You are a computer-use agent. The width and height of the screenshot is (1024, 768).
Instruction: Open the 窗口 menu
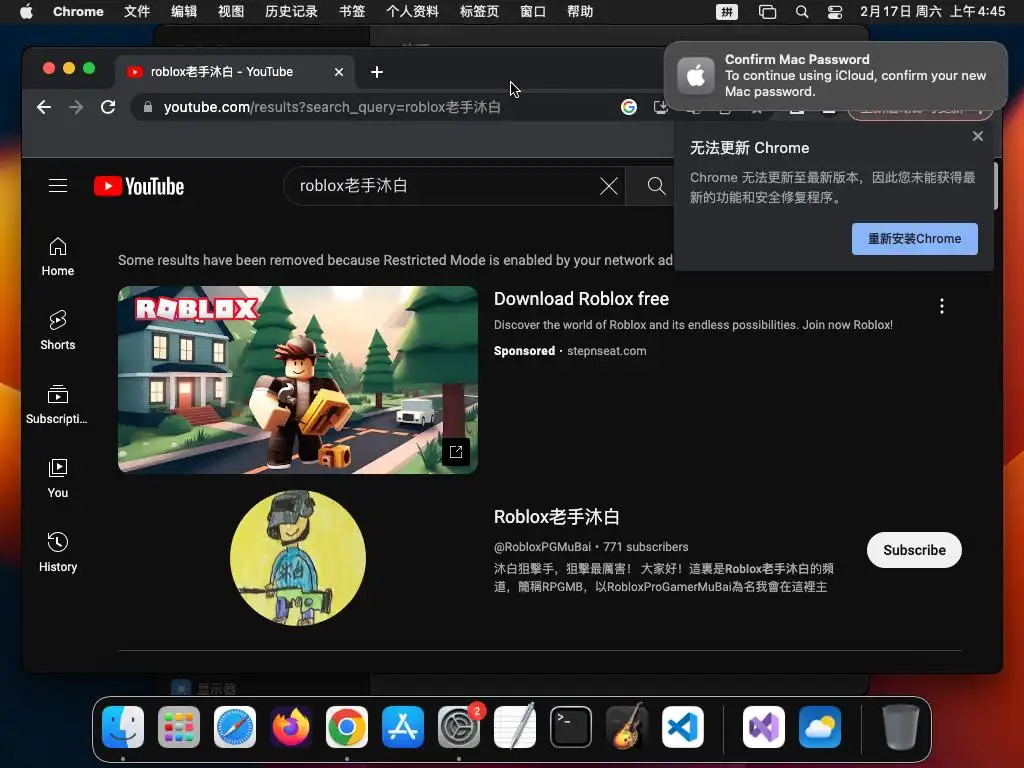pos(533,11)
